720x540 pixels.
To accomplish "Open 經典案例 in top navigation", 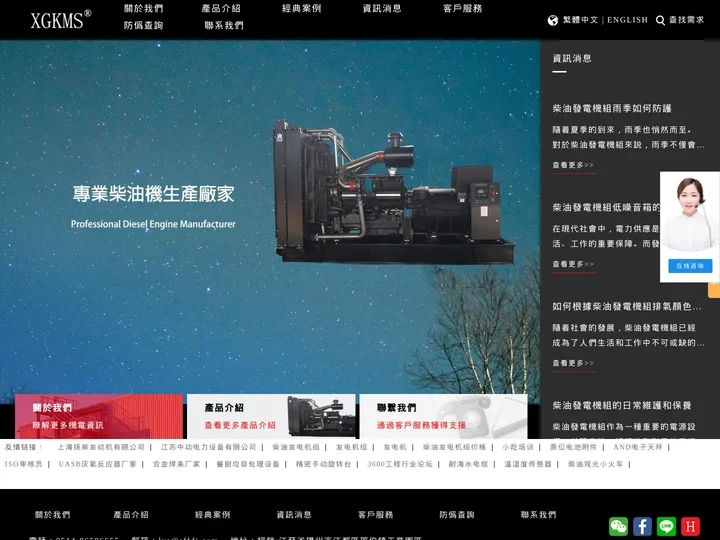I will coord(302,8).
